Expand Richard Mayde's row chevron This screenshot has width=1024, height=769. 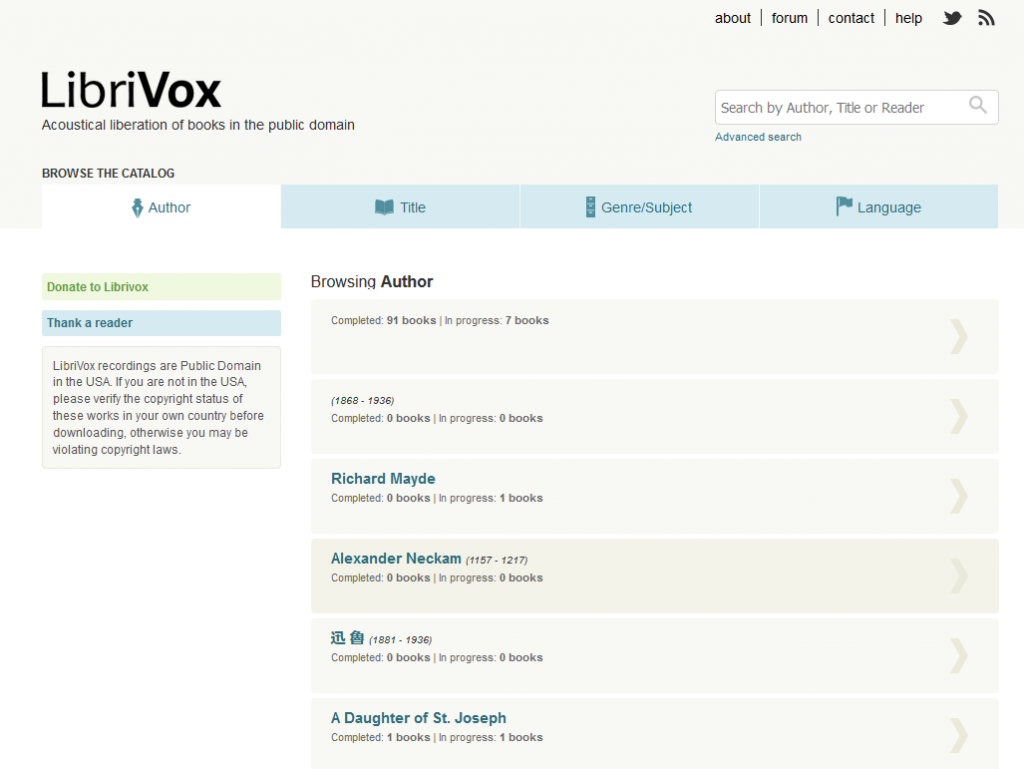click(959, 496)
